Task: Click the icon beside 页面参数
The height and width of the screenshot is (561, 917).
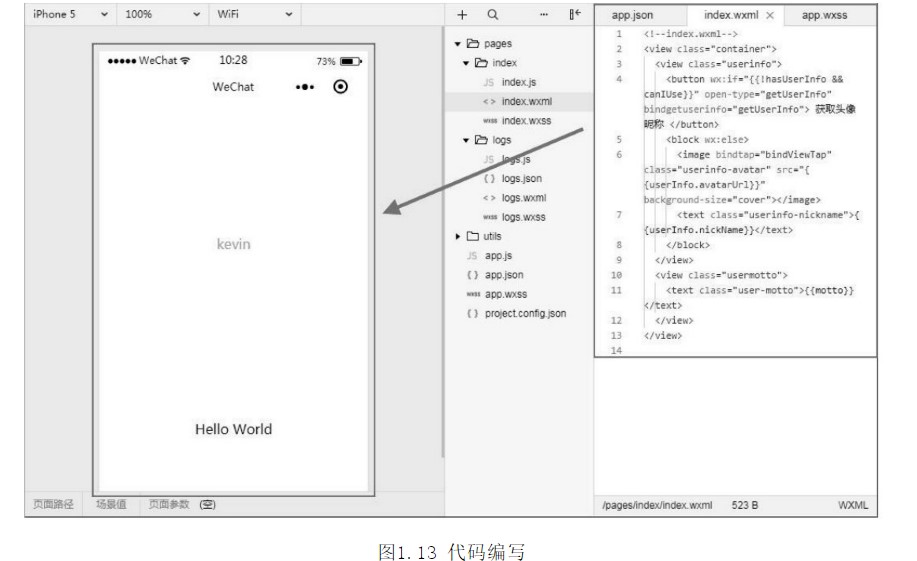Action: point(208,505)
